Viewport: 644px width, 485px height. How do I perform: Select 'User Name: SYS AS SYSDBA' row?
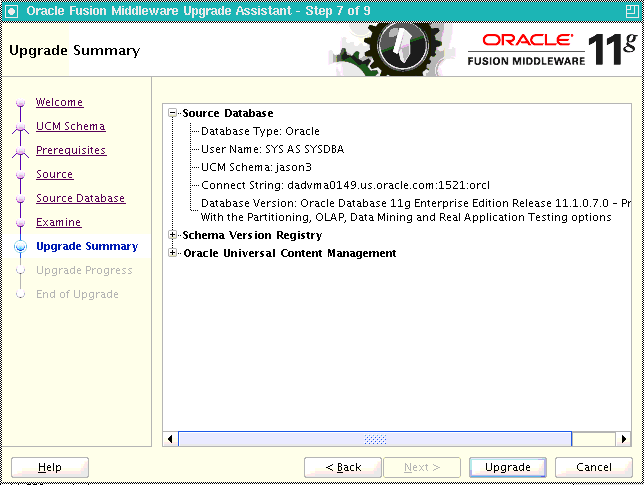[272, 149]
